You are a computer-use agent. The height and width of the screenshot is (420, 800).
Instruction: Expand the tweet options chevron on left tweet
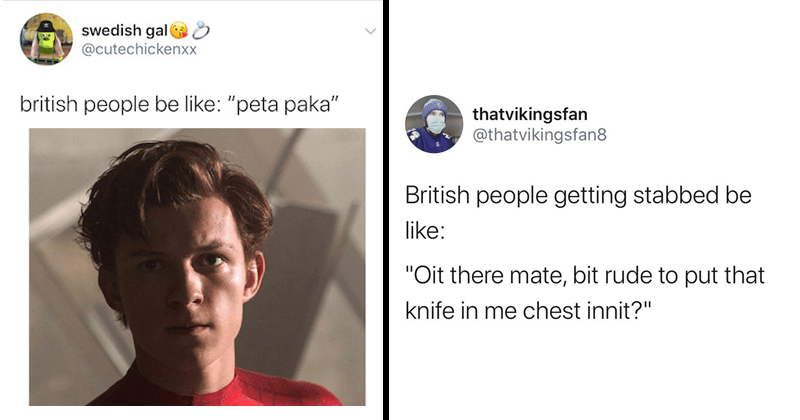371,31
